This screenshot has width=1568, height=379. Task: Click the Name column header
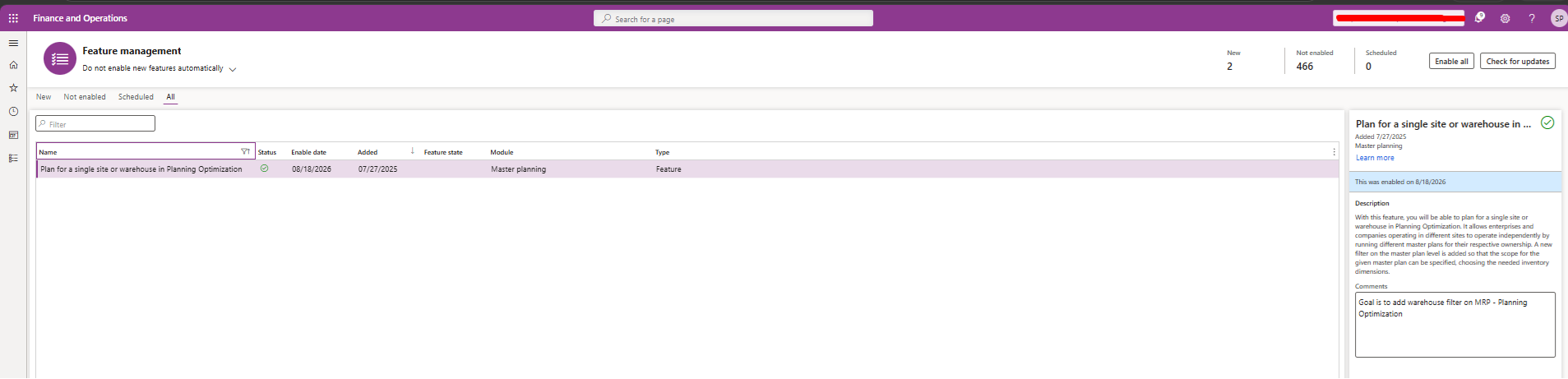(x=146, y=151)
